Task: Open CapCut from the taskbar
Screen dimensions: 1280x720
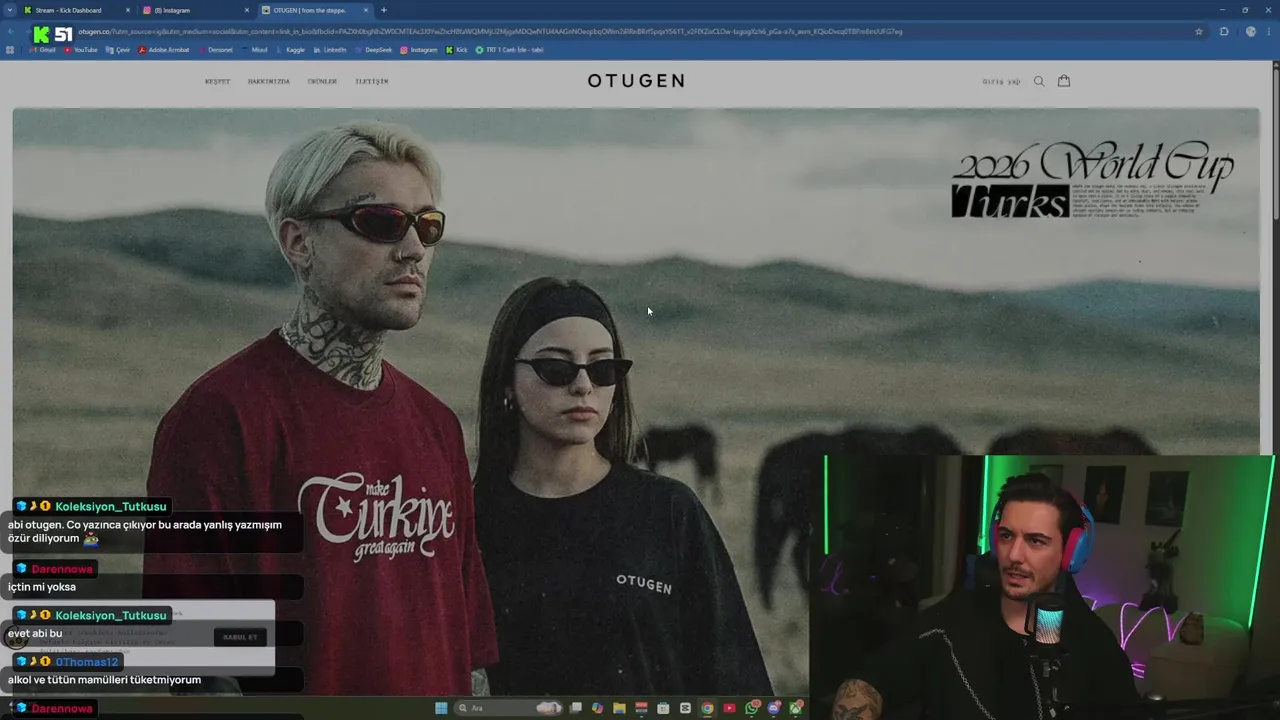Action: (x=685, y=708)
